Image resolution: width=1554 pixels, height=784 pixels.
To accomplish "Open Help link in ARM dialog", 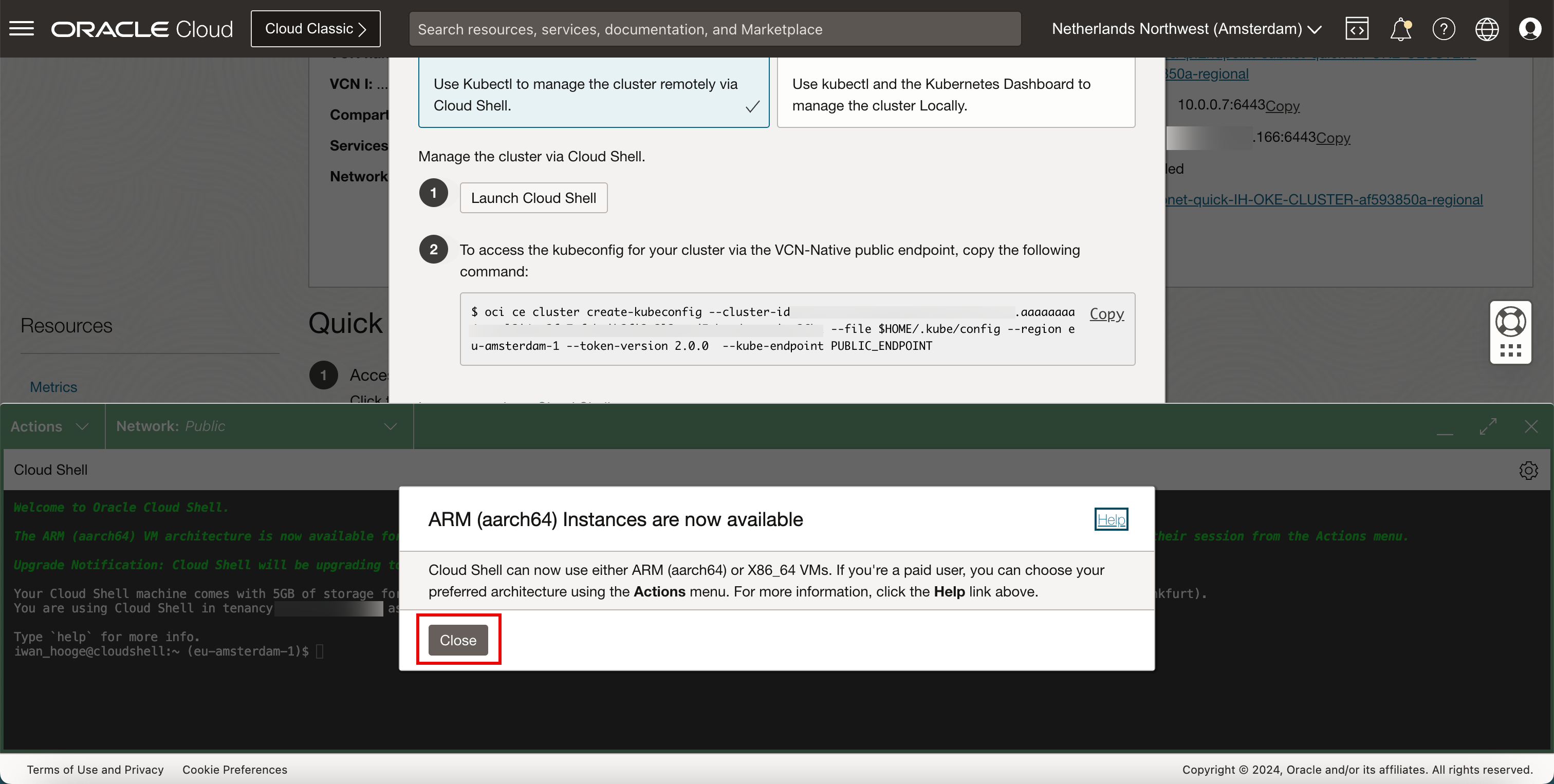I will click(x=1111, y=519).
